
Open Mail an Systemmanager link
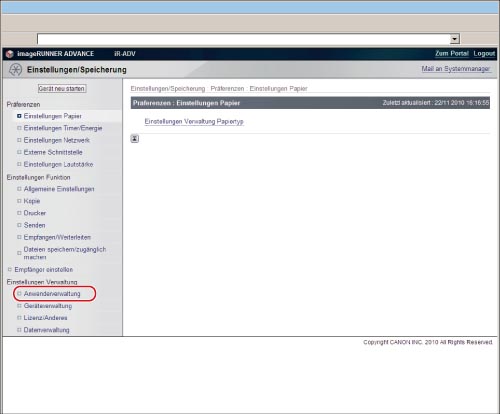(456, 69)
